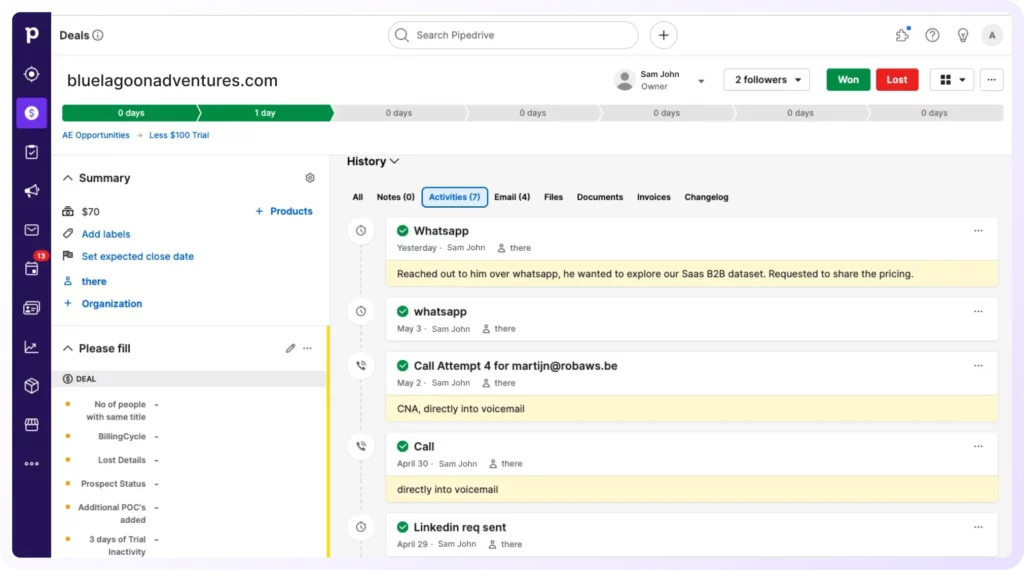Open the lightbulb tips icon
Screen dimensions: 1024x570
tap(963, 35)
